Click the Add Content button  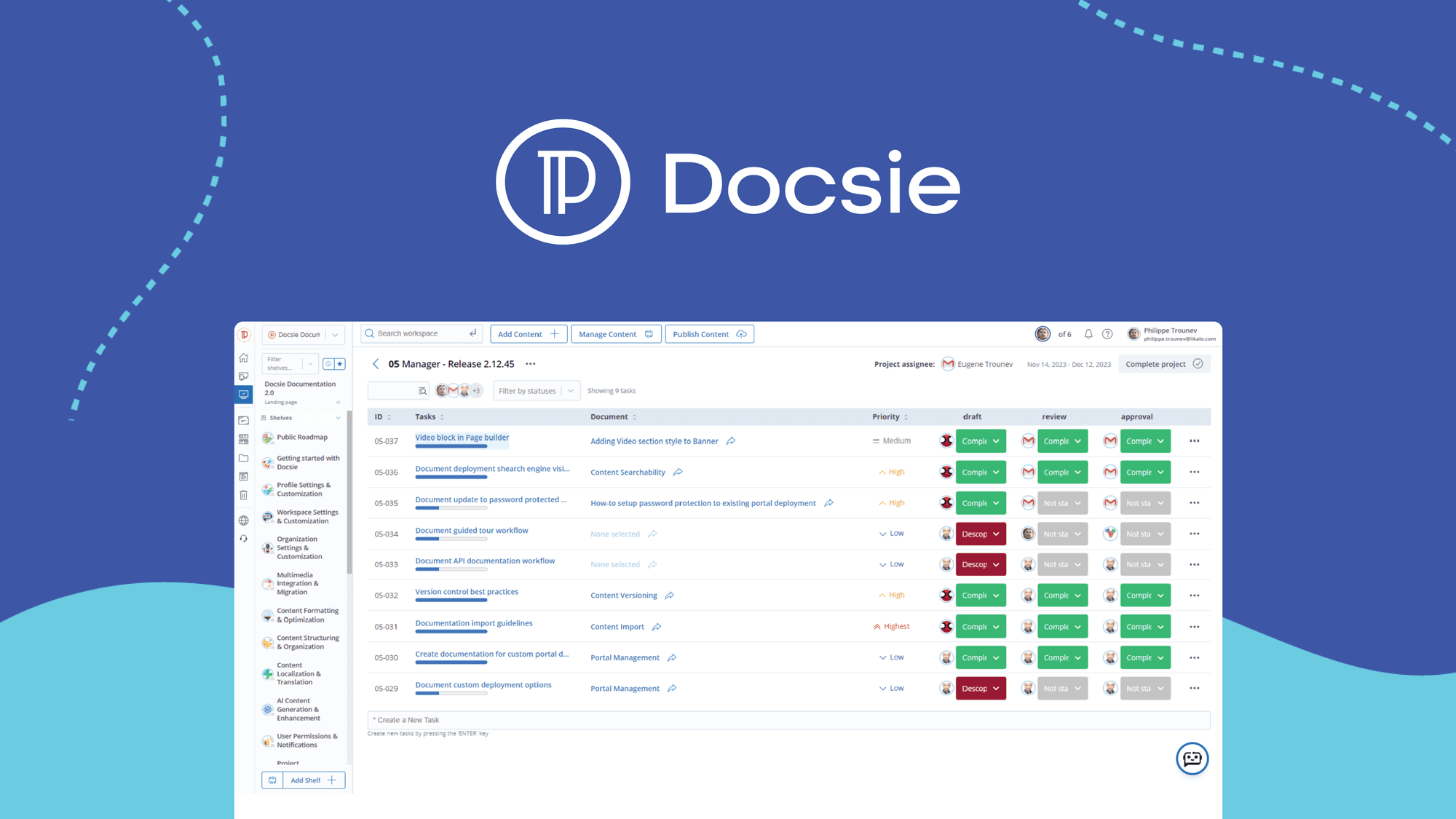point(529,333)
